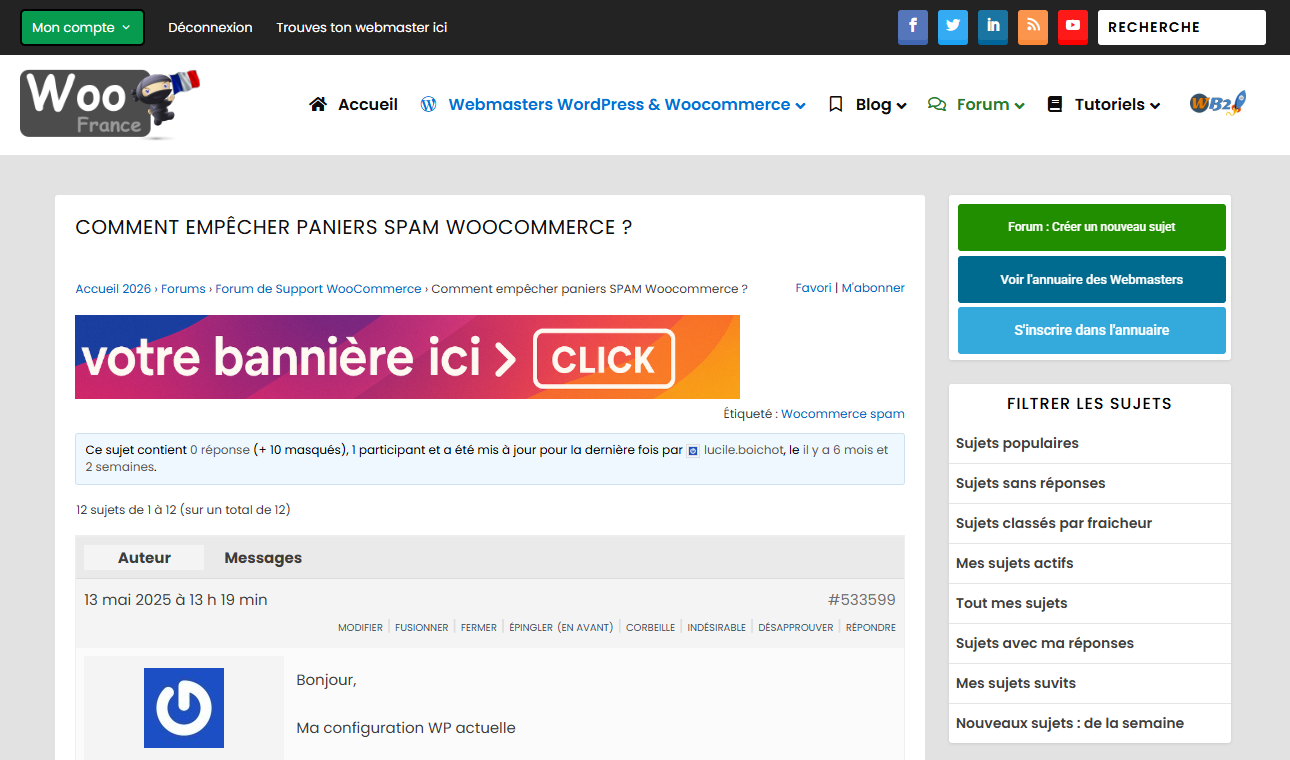Viewport: 1290px width, 760px height.
Task: Click the WB2 rocket logo icon
Action: pos(1217,103)
